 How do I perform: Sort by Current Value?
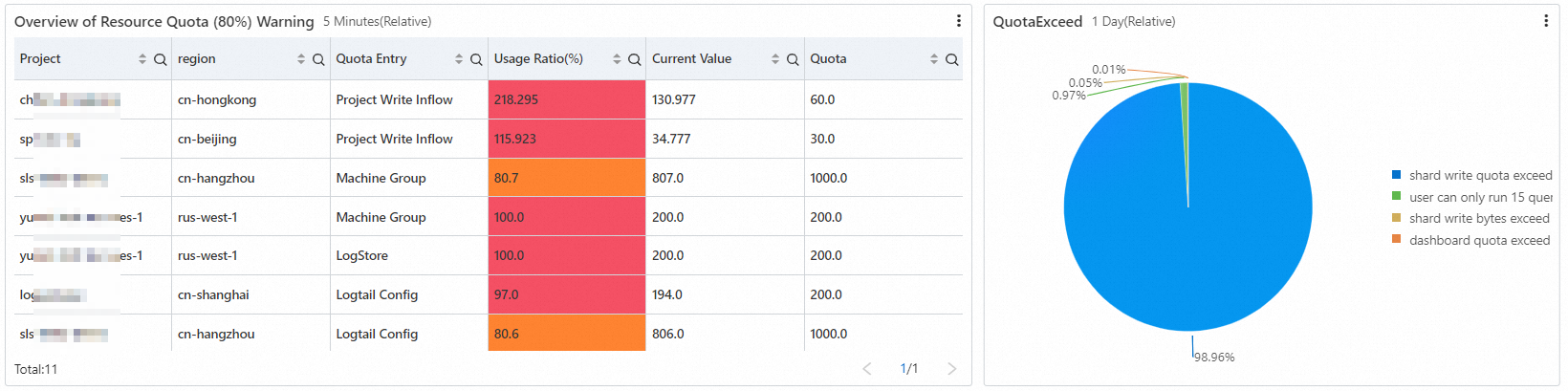pyautogui.click(x=775, y=59)
